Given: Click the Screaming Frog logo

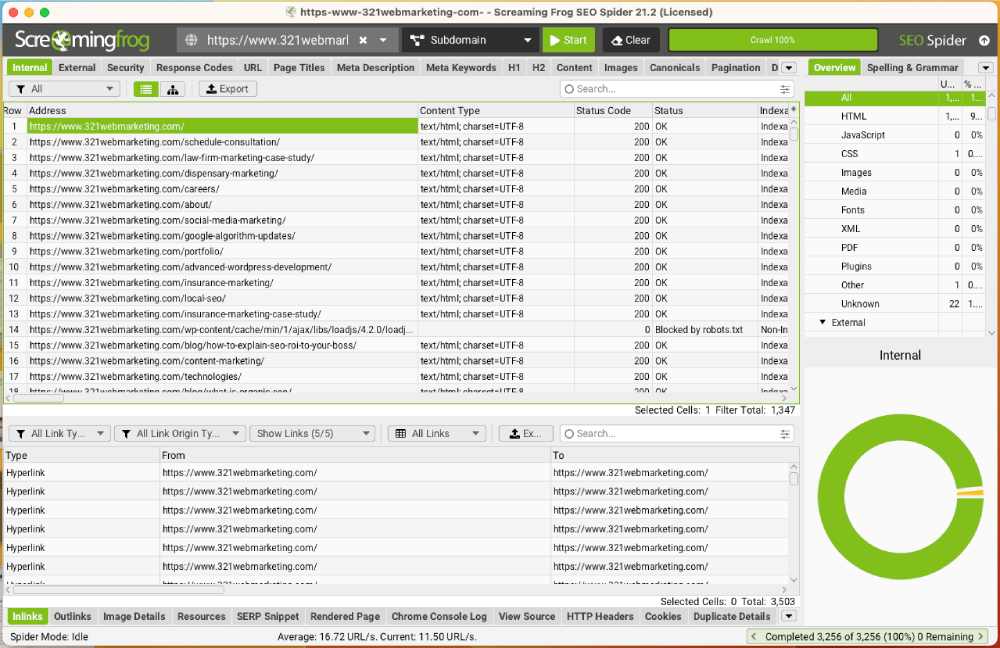Looking at the screenshot, I should (x=82, y=40).
